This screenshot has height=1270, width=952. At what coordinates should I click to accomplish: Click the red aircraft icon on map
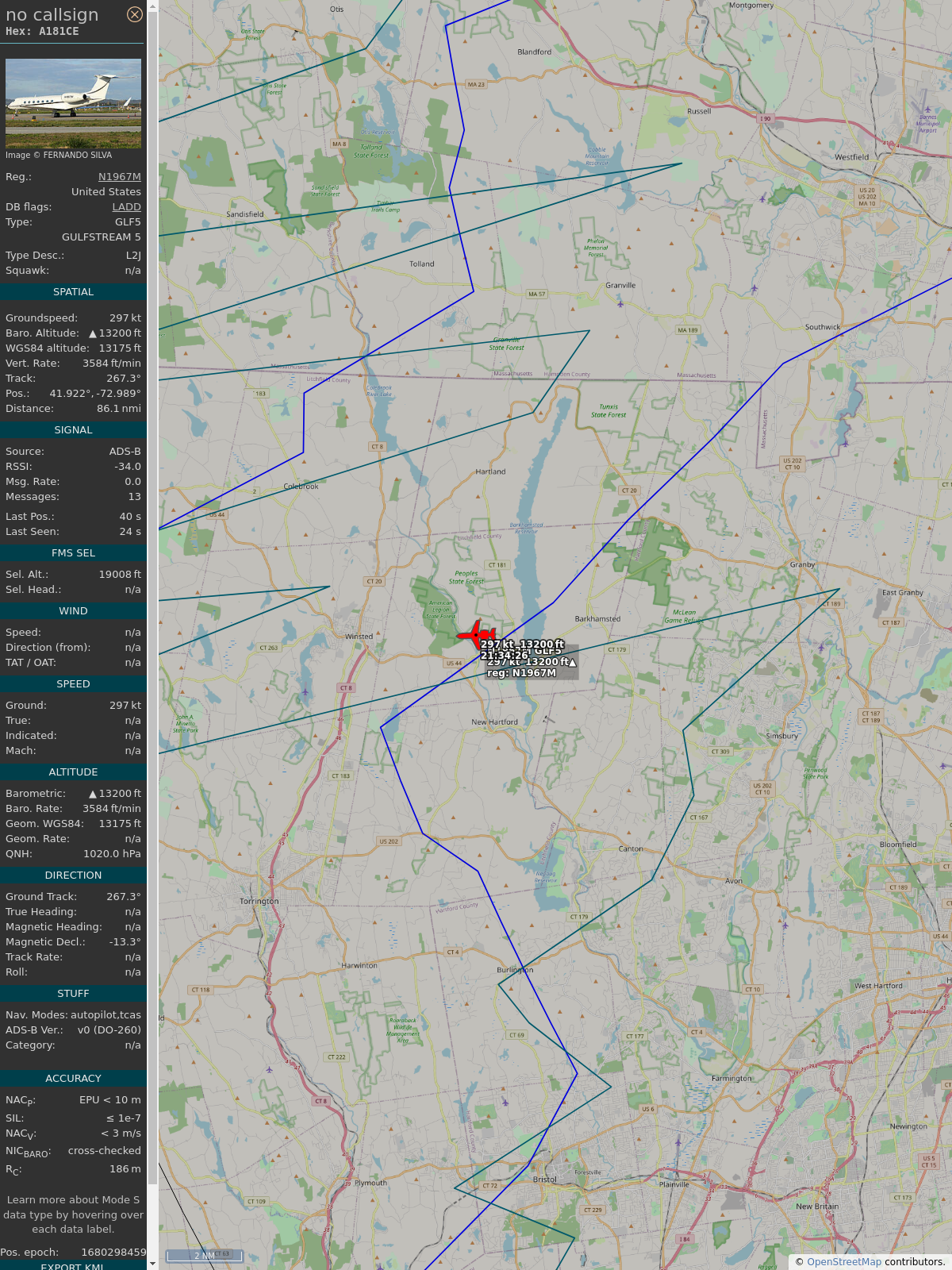click(x=477, y=635)
